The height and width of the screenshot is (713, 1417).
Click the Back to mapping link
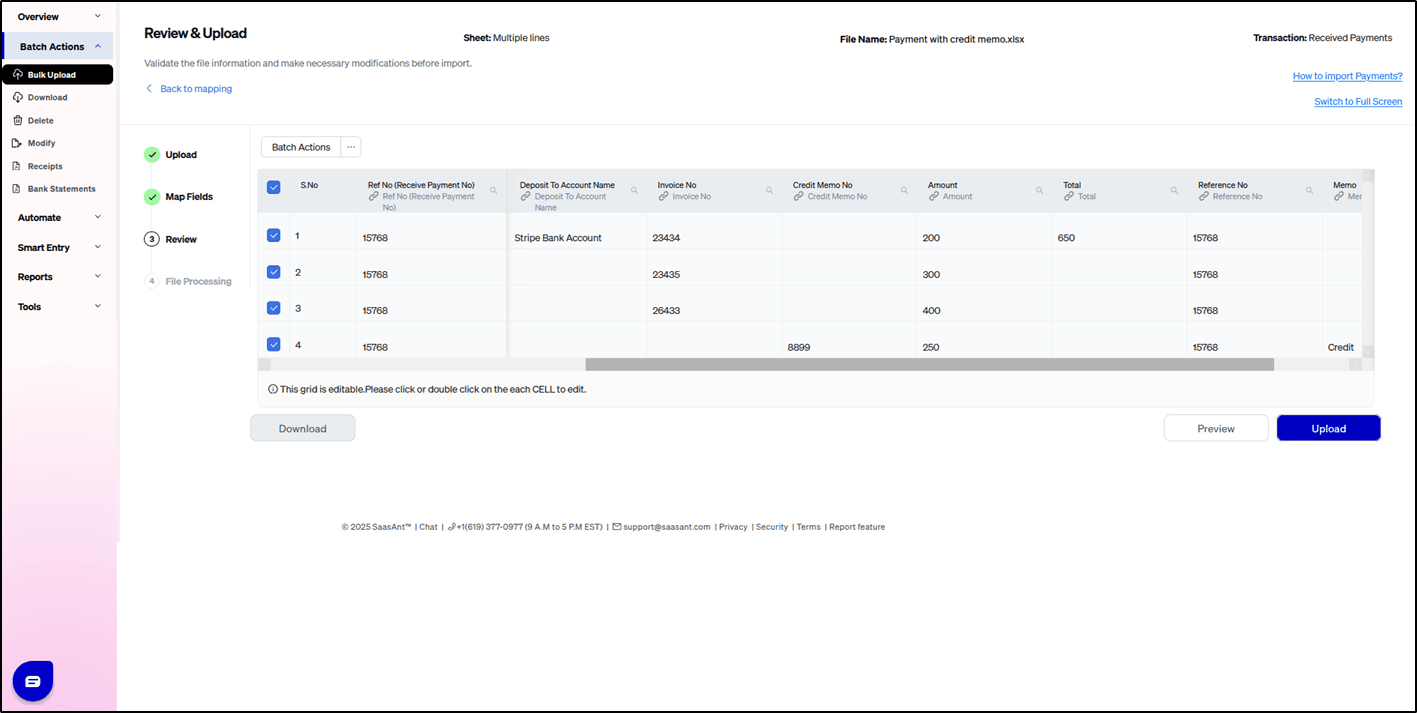tap(195, 89)
